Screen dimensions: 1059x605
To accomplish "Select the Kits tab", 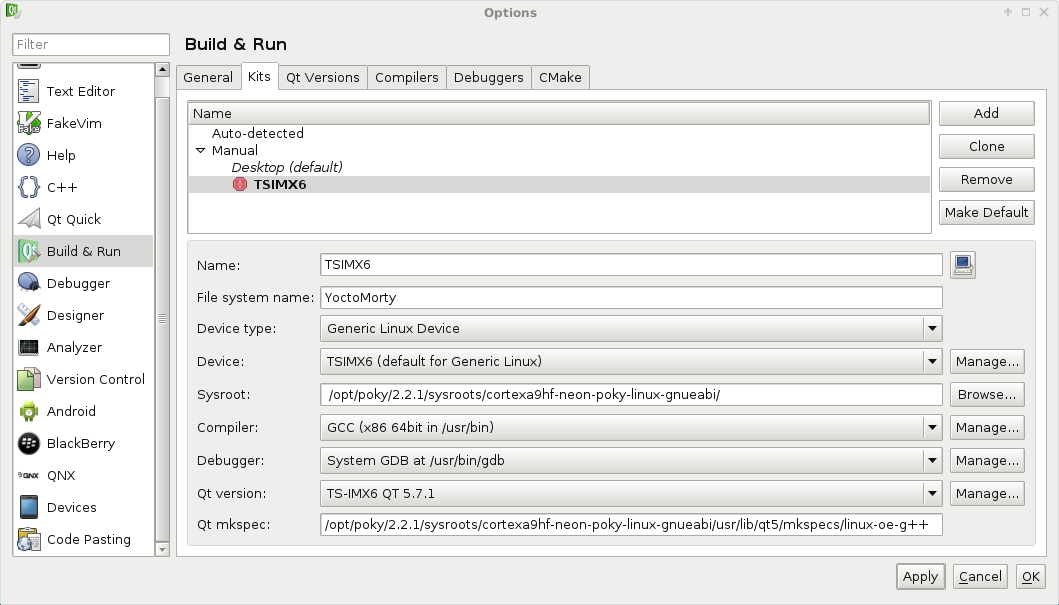I will click(259, 76).
